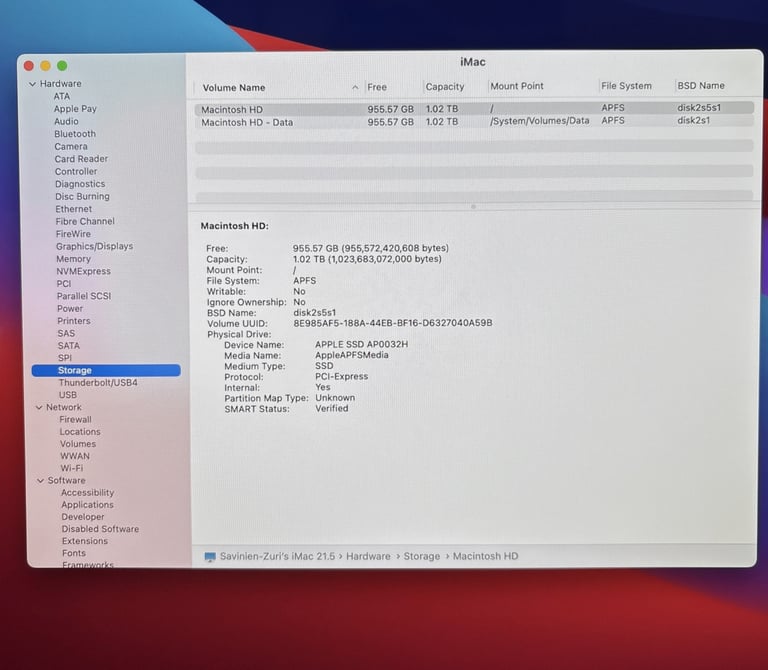The width and height of the screenshot is (768, 670).
Task: Sort by the Mount Point column header
Action: click(517, 86)
